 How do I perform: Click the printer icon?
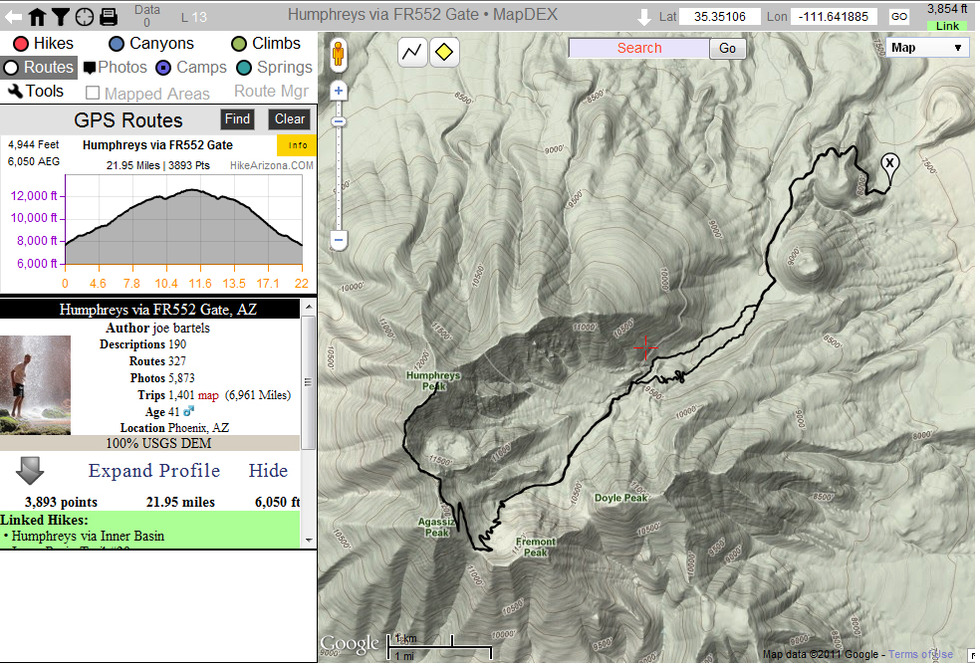(109, 17)
